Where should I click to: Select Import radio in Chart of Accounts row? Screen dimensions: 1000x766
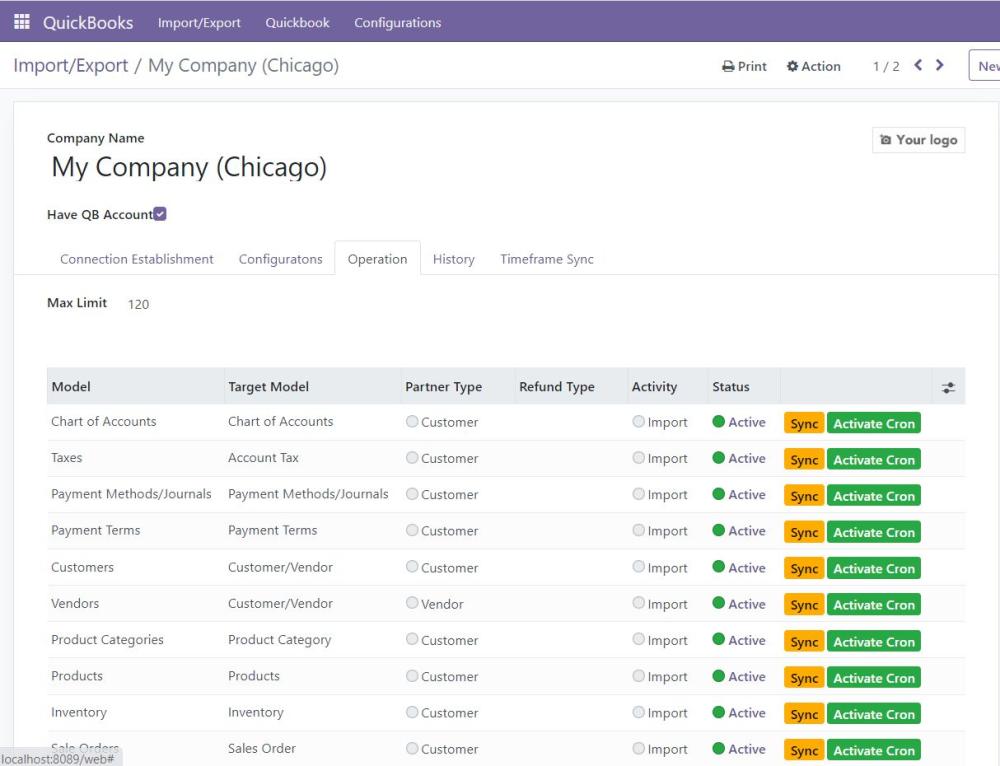pyautogui.click(x=638, y=422)
